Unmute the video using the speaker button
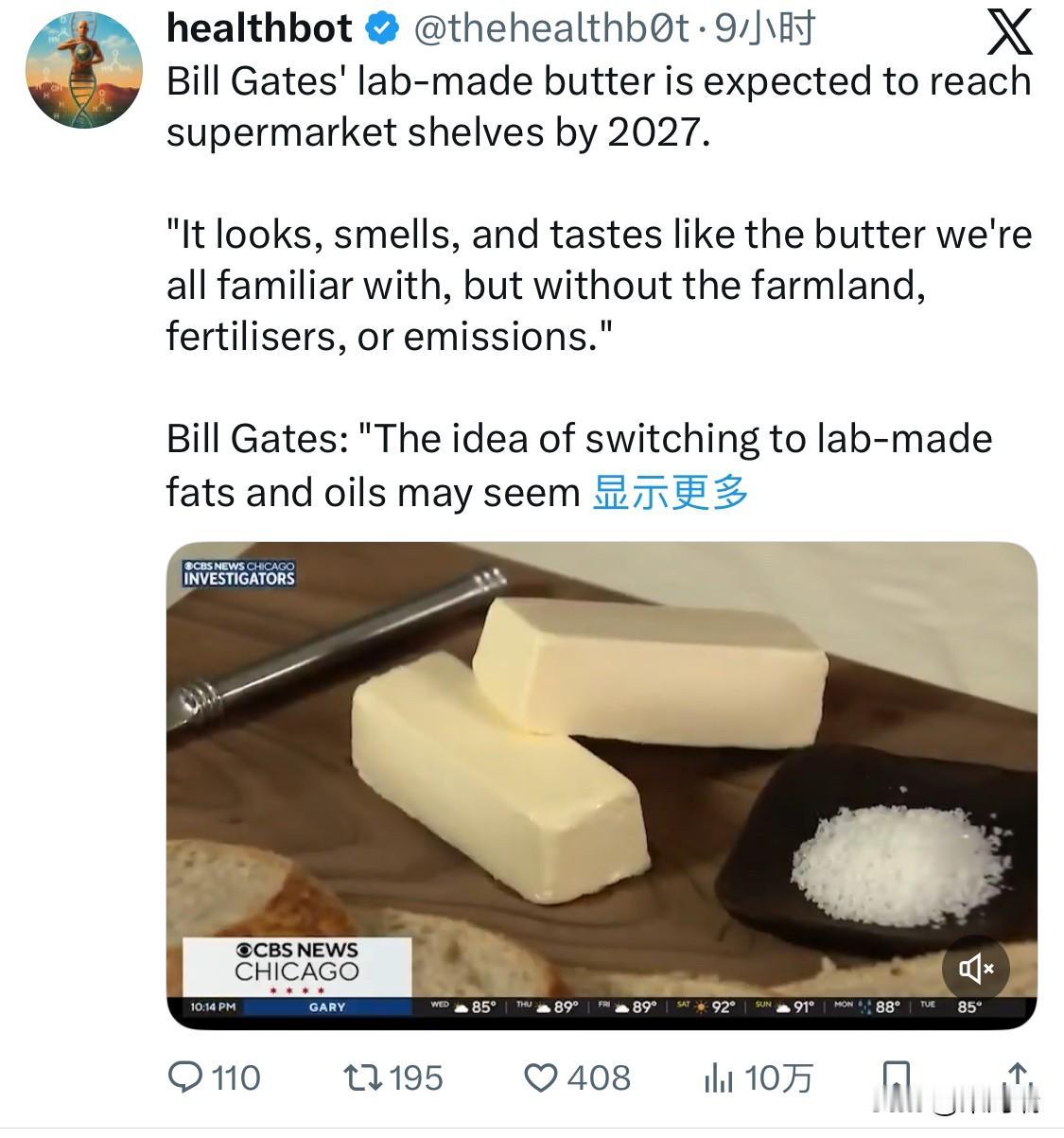 click(976, 968)
